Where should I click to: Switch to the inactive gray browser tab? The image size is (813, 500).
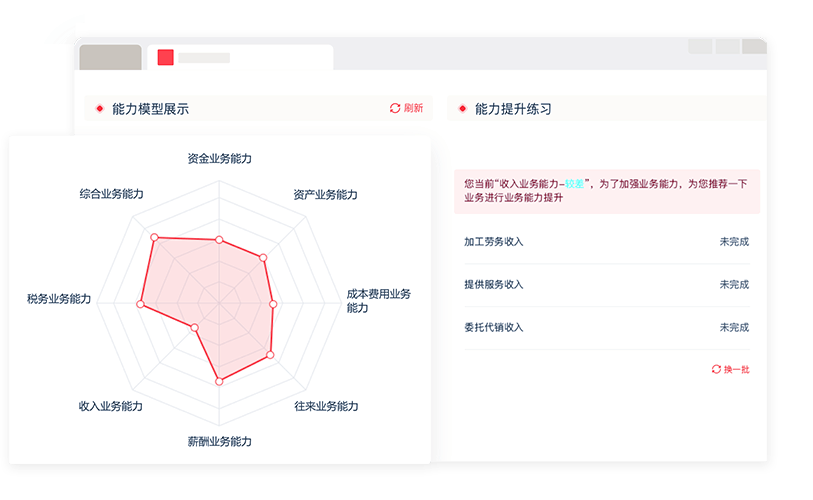point(110,58)
